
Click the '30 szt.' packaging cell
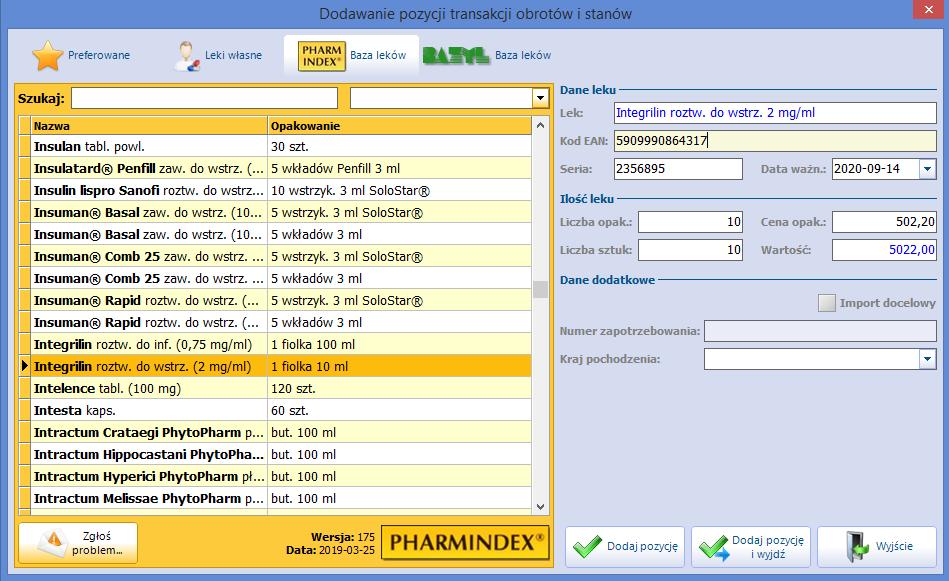(399, 146)
